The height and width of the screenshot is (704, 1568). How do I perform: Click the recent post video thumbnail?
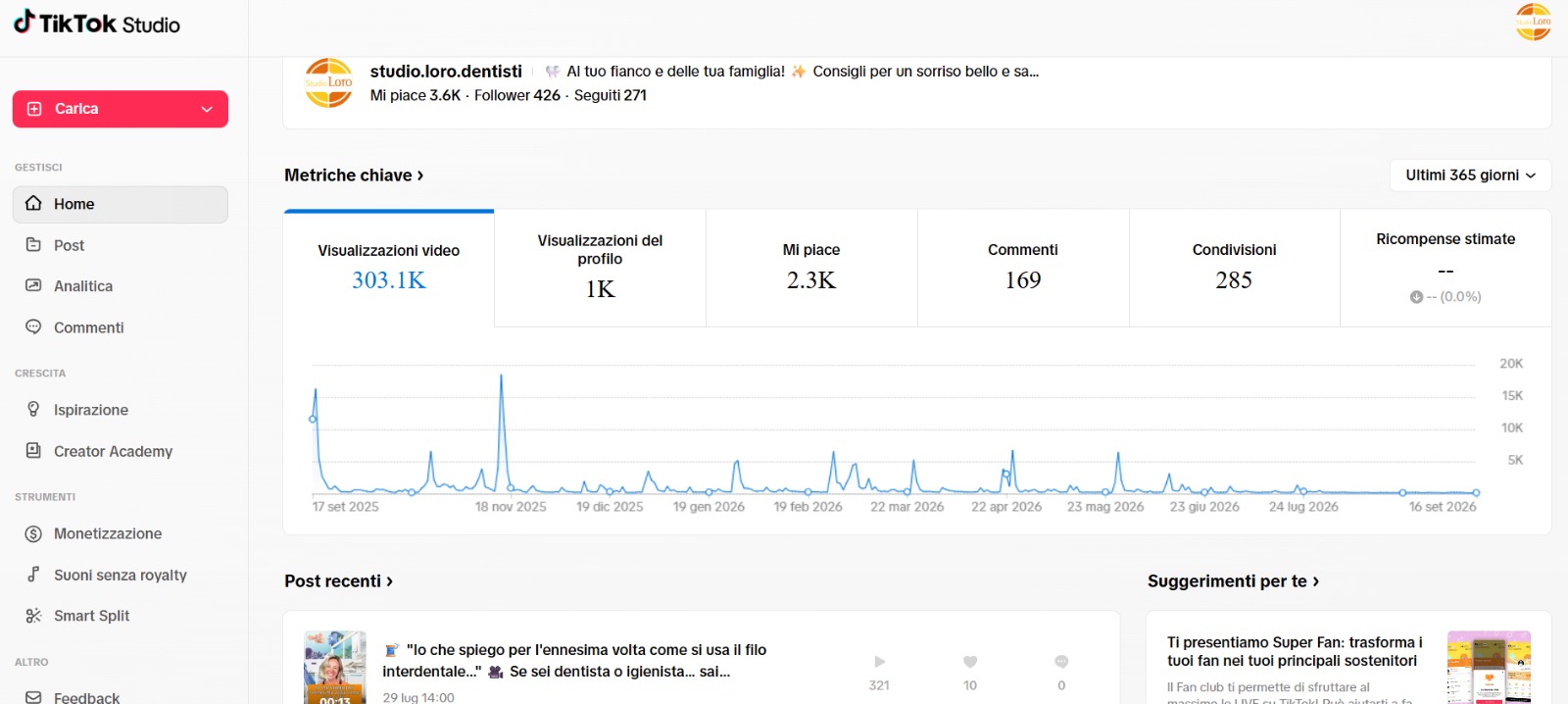pos(335,668)
